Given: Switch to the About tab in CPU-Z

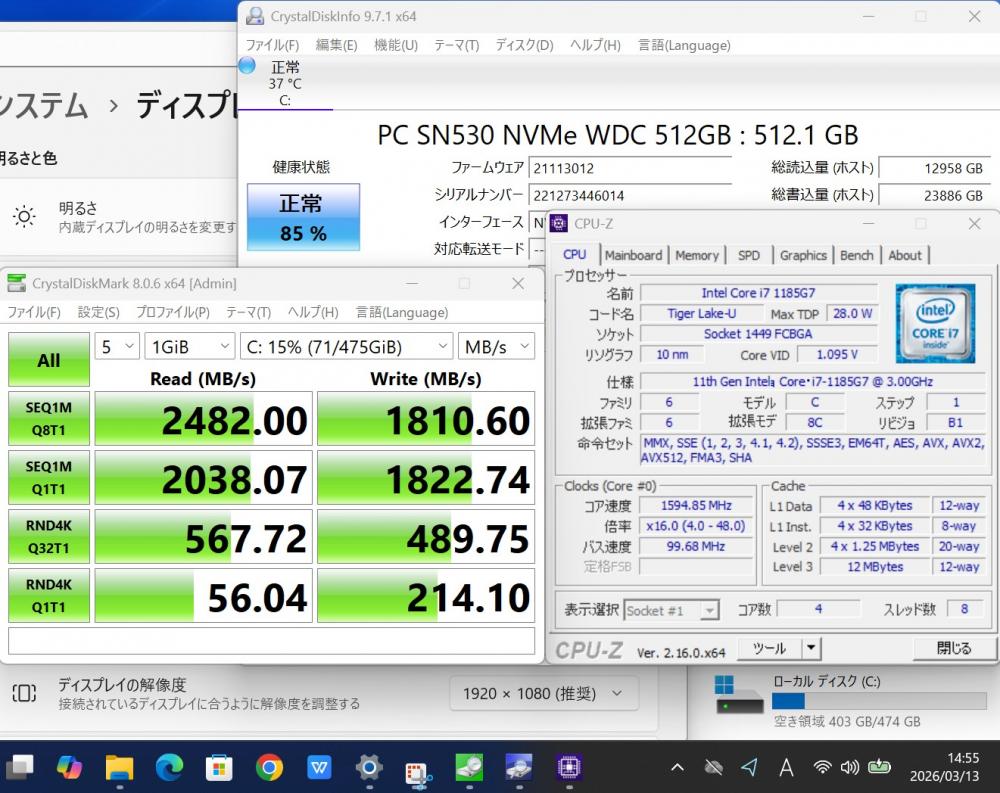Looking at the screenshot, I should click(905, 255).
